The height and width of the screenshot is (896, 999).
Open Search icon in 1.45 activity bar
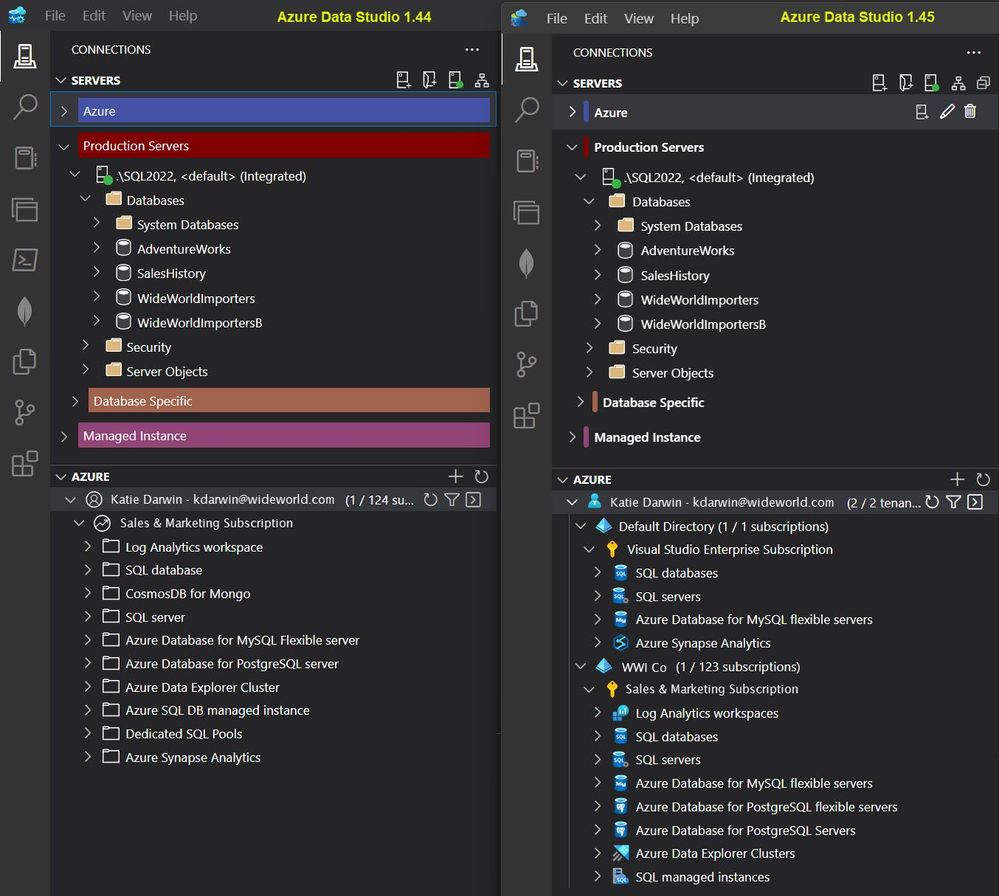pos(526,110)
